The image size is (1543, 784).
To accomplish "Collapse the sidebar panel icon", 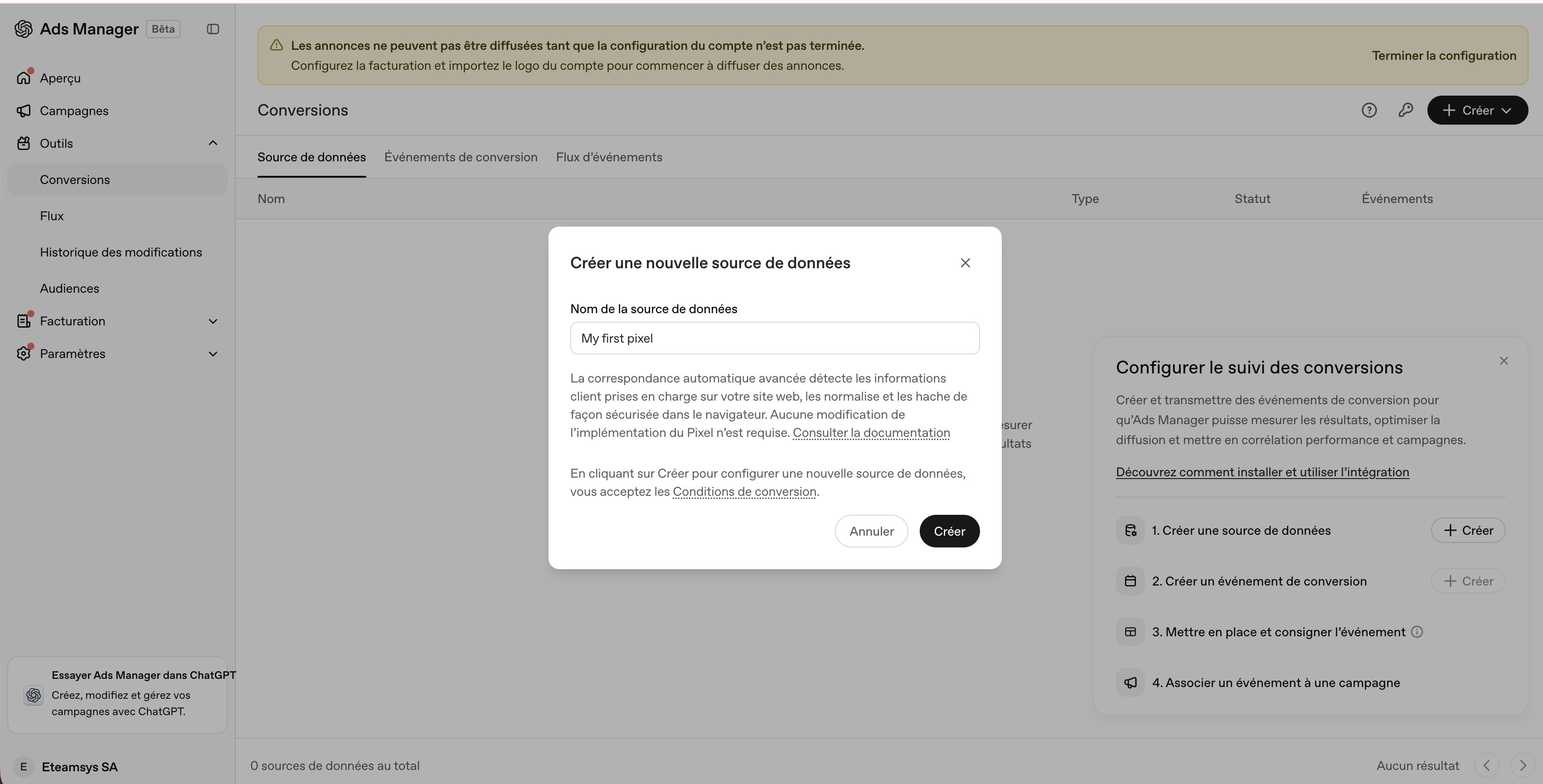I will 213,29.
